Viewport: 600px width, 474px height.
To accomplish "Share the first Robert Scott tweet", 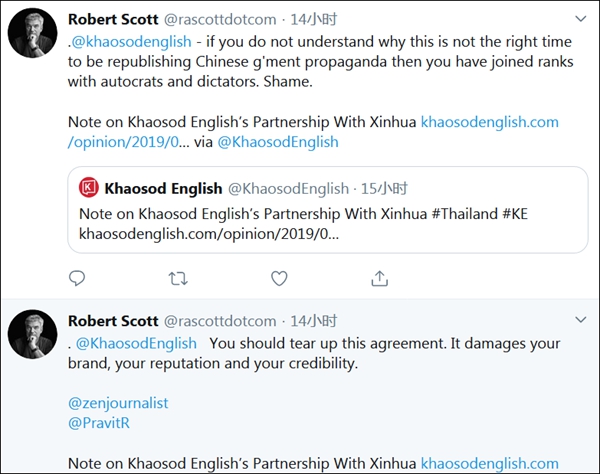I will click(x=380, y=277).
